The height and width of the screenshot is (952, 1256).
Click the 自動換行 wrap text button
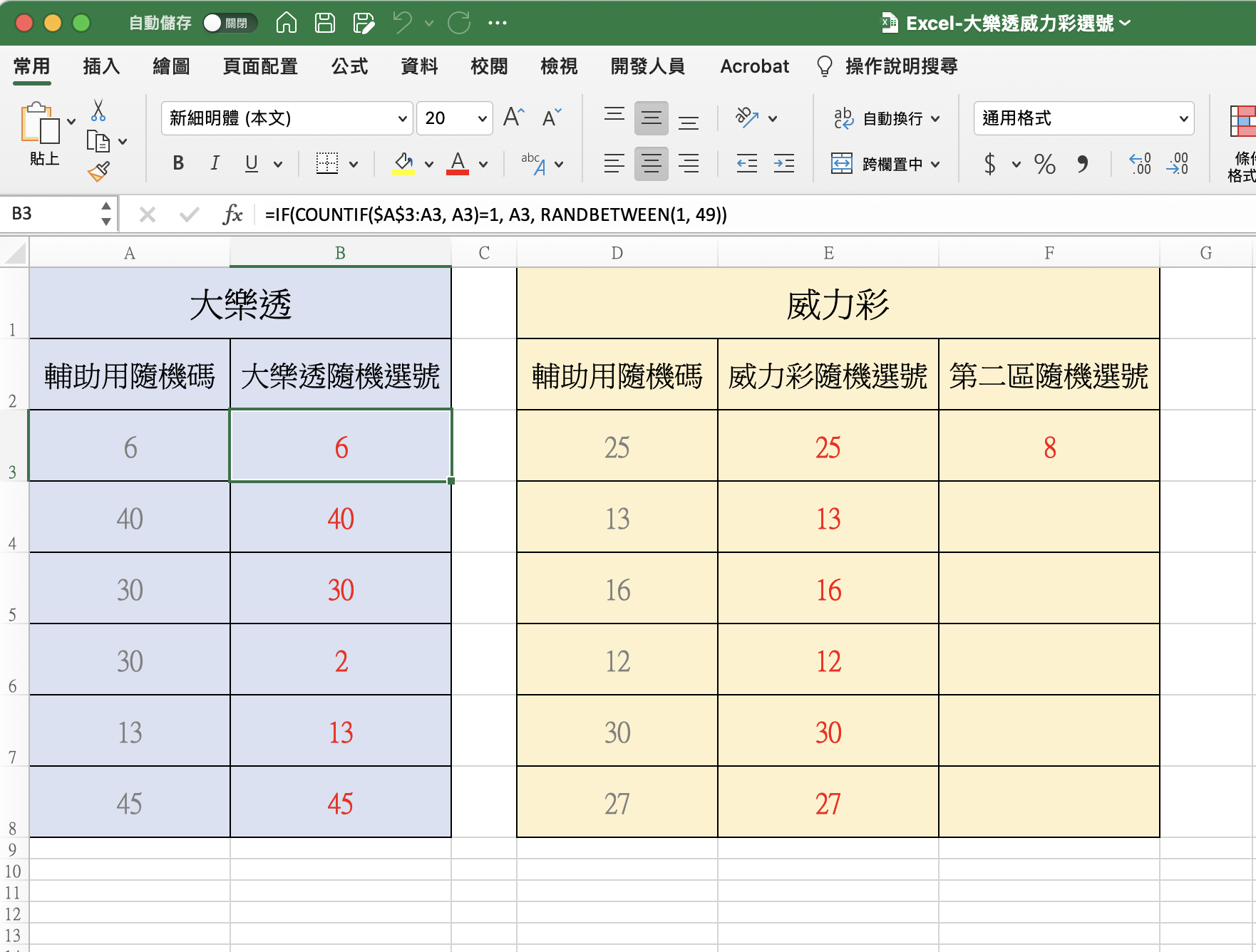coord(885,118)
